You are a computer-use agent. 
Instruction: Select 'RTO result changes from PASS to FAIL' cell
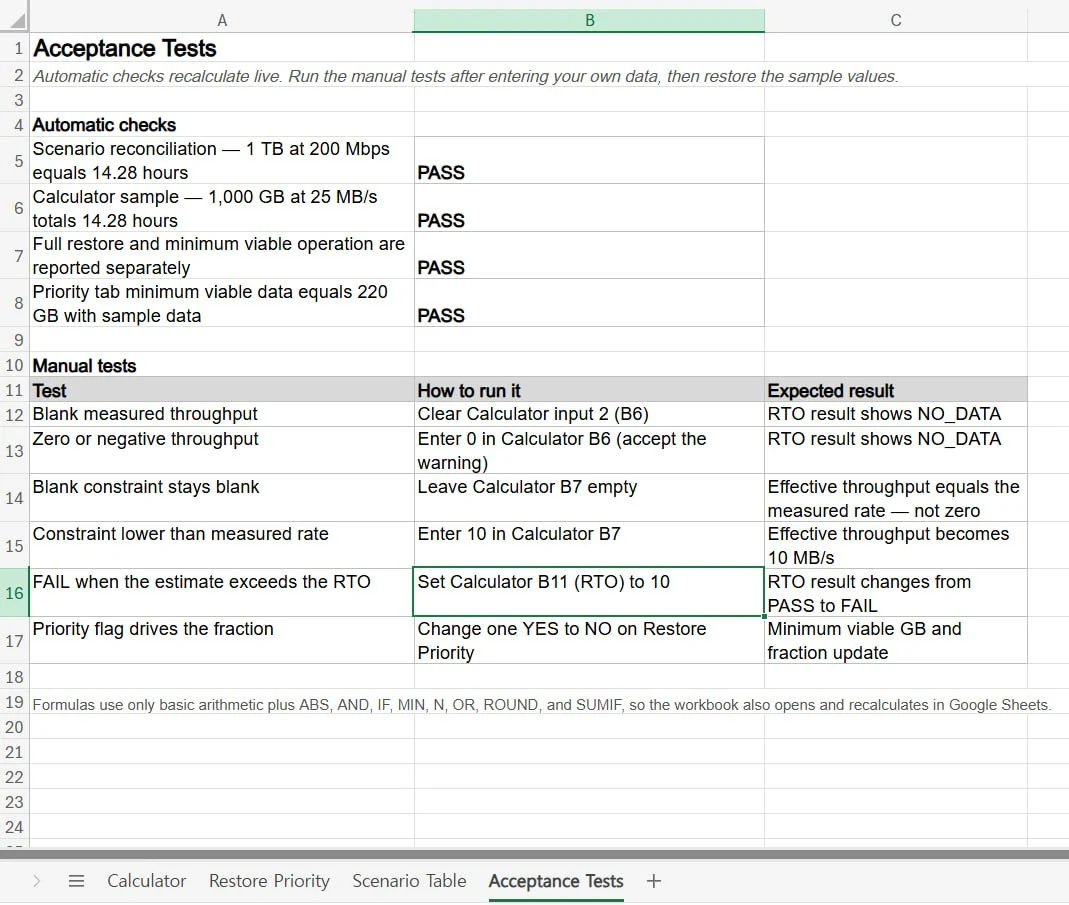click(x=895, y=593)
